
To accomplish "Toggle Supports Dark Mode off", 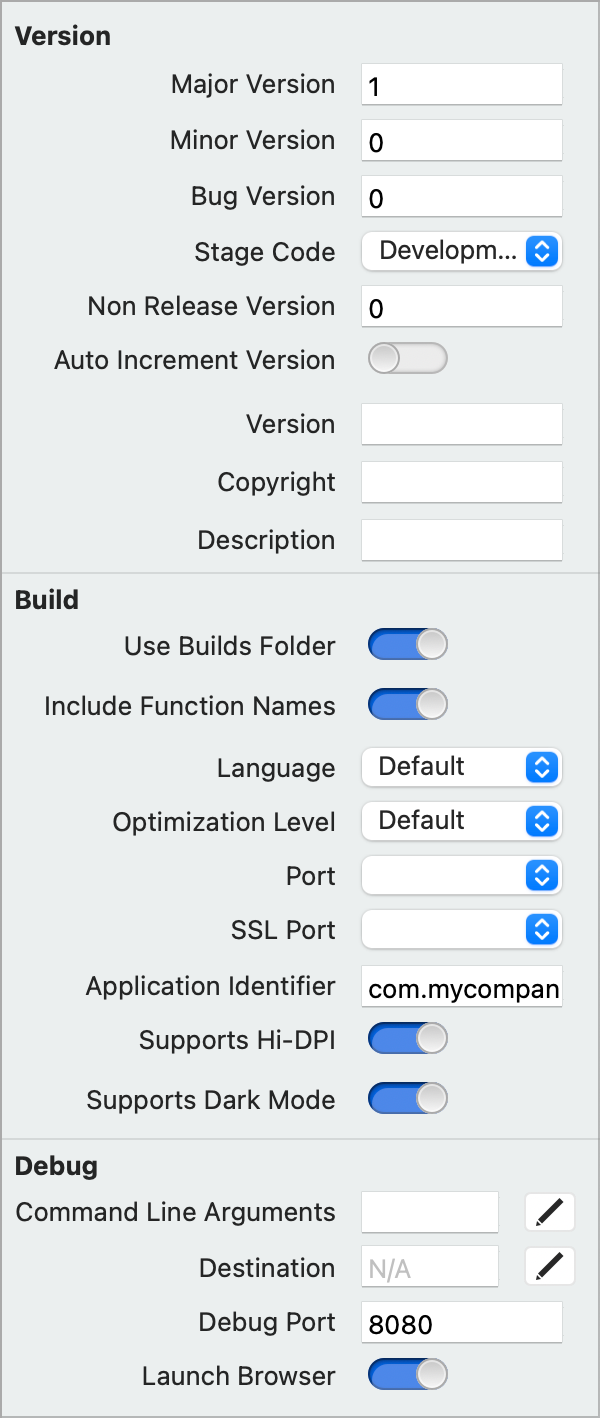I will tap(408, 1099).
